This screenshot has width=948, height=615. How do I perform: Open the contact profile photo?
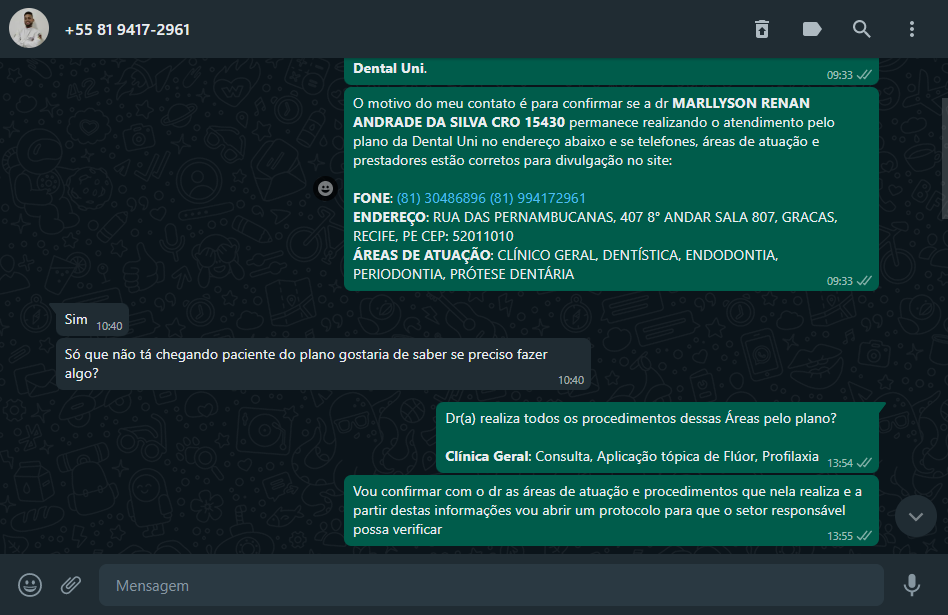coord(28,28)
